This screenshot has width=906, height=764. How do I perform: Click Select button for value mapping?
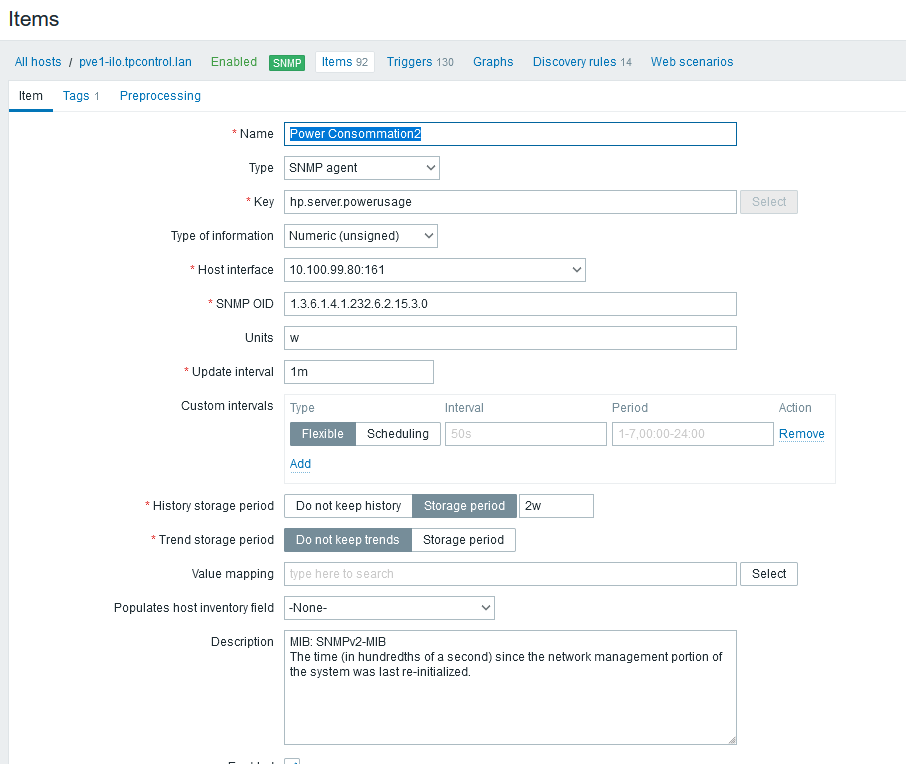(768, 574)
